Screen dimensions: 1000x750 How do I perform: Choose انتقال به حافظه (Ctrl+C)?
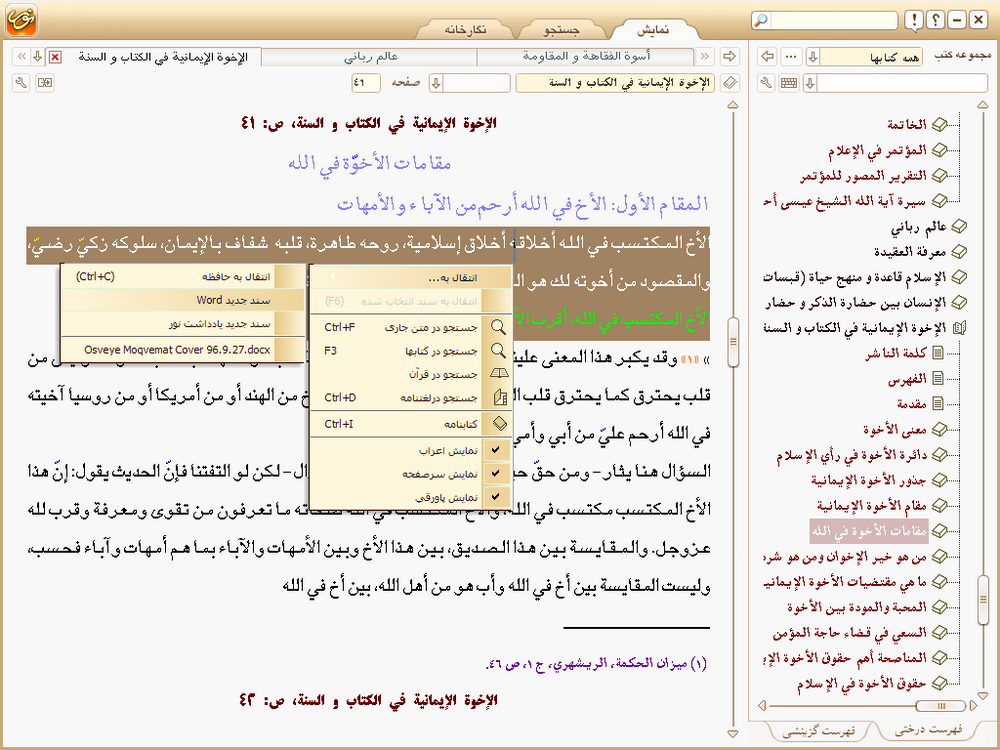182,277
